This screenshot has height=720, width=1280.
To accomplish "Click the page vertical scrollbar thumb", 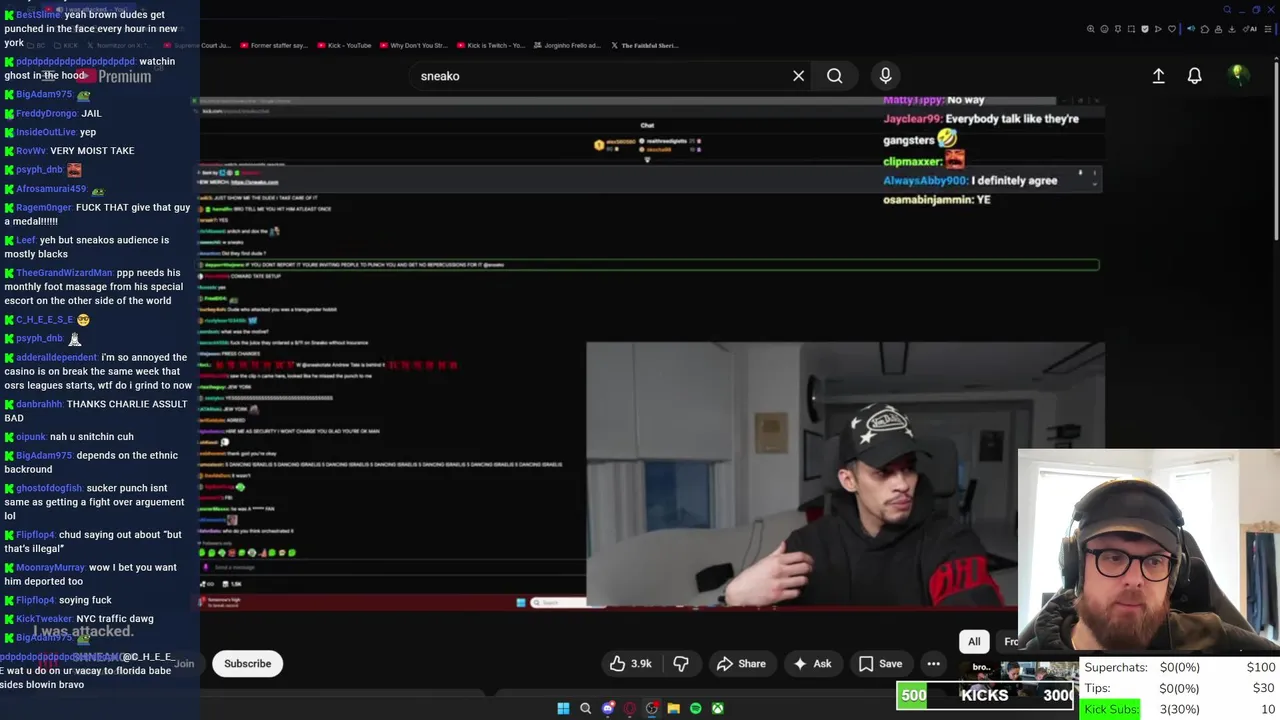I will coord(1276,150).
